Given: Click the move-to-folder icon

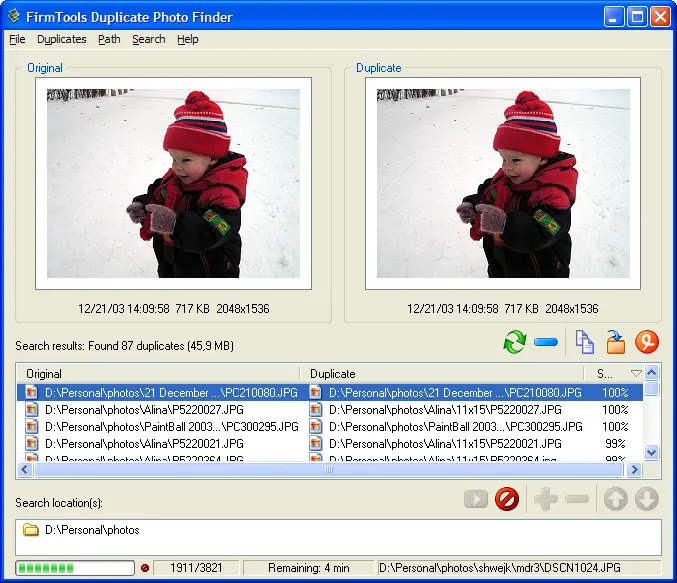Looking at the screenshot, I should [x=616, y=343].
